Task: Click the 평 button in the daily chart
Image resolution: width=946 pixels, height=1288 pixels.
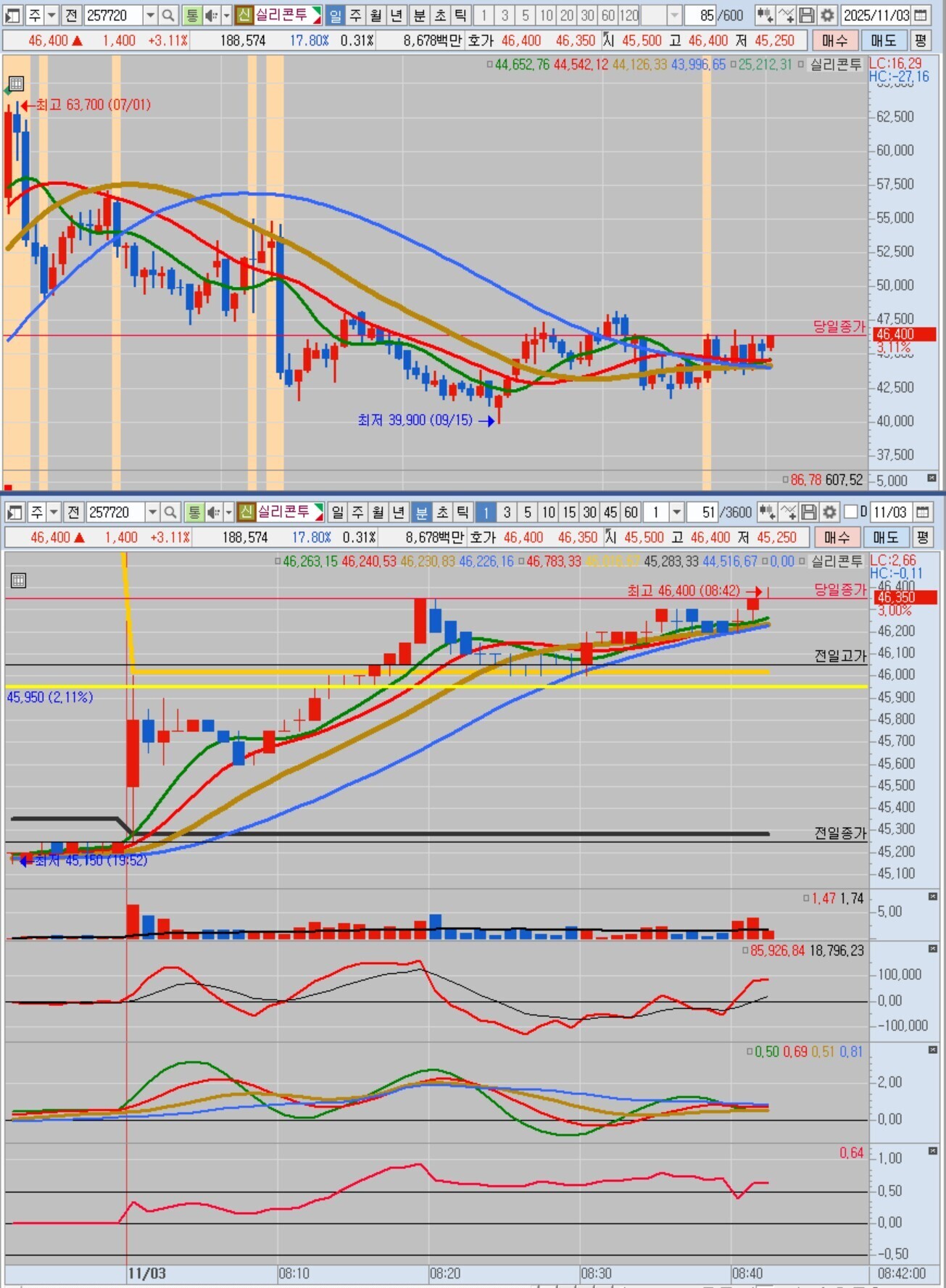Action: coord(921,41)
